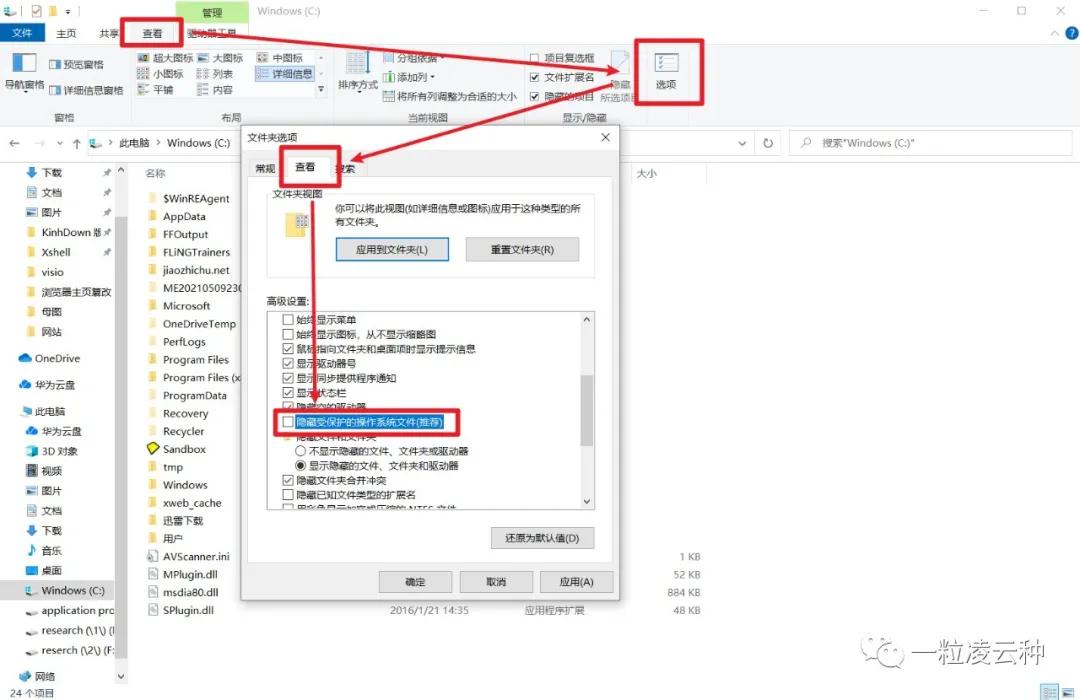Enable the 文件扩展名 checkbox in ribbon
The height and width of the screenshot is (700, 1080).
pos(533,76)
